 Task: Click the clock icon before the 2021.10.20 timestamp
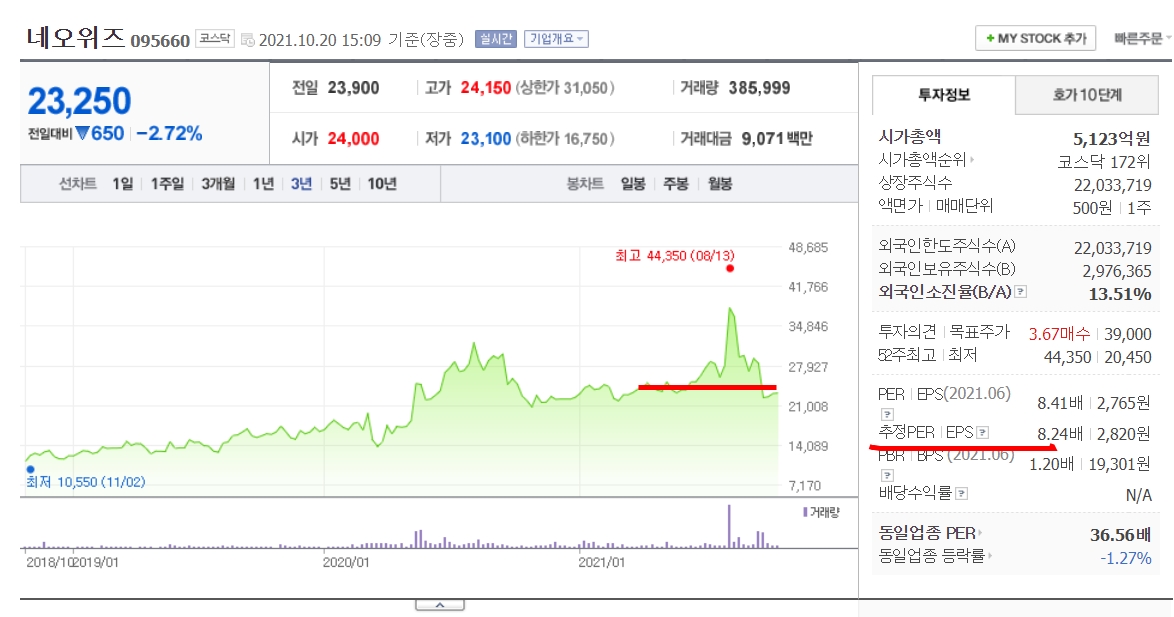tap(248, 40)
